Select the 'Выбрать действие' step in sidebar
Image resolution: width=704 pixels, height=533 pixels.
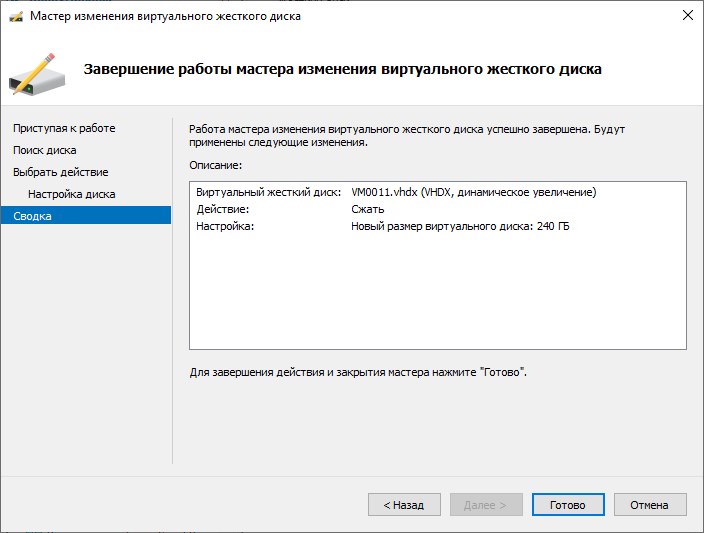point(61,172)
